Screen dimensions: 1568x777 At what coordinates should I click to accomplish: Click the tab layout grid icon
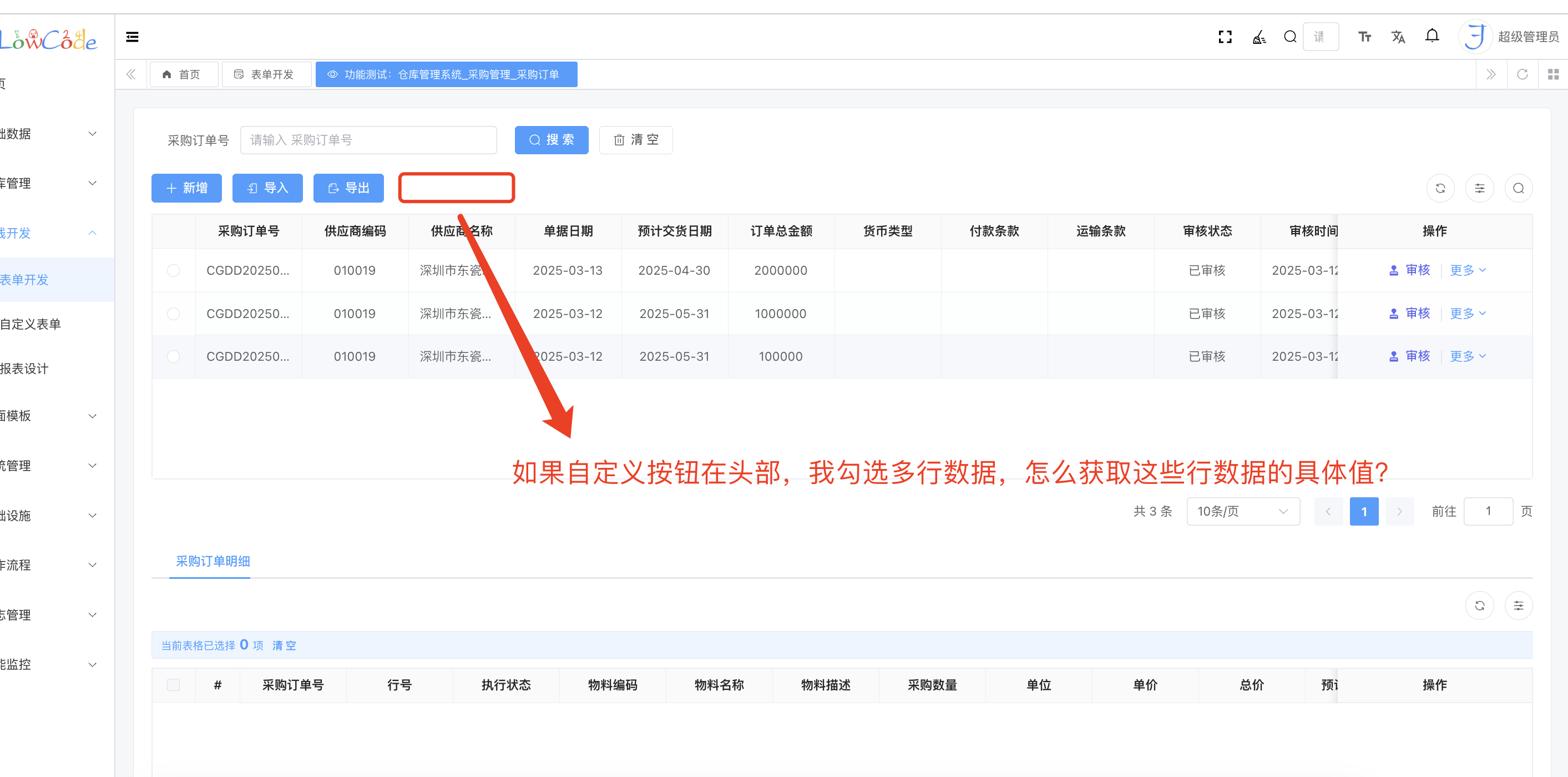1553,74
